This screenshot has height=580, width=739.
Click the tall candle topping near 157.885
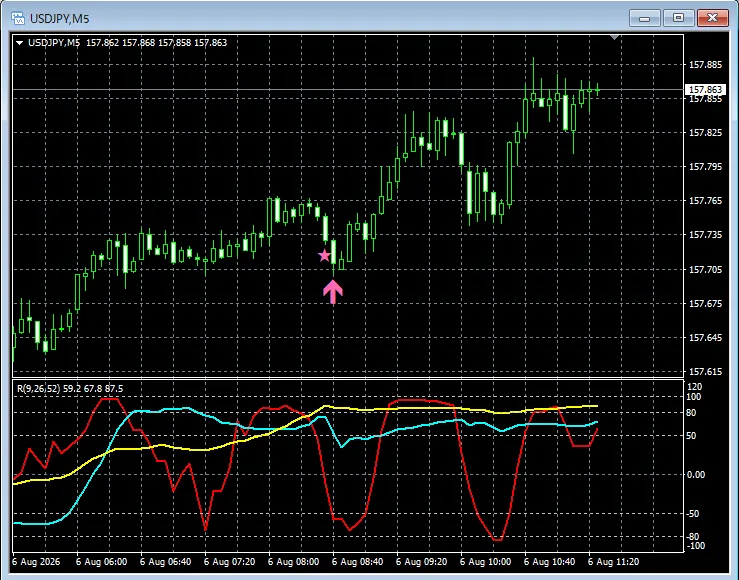[x=534, y=82]
